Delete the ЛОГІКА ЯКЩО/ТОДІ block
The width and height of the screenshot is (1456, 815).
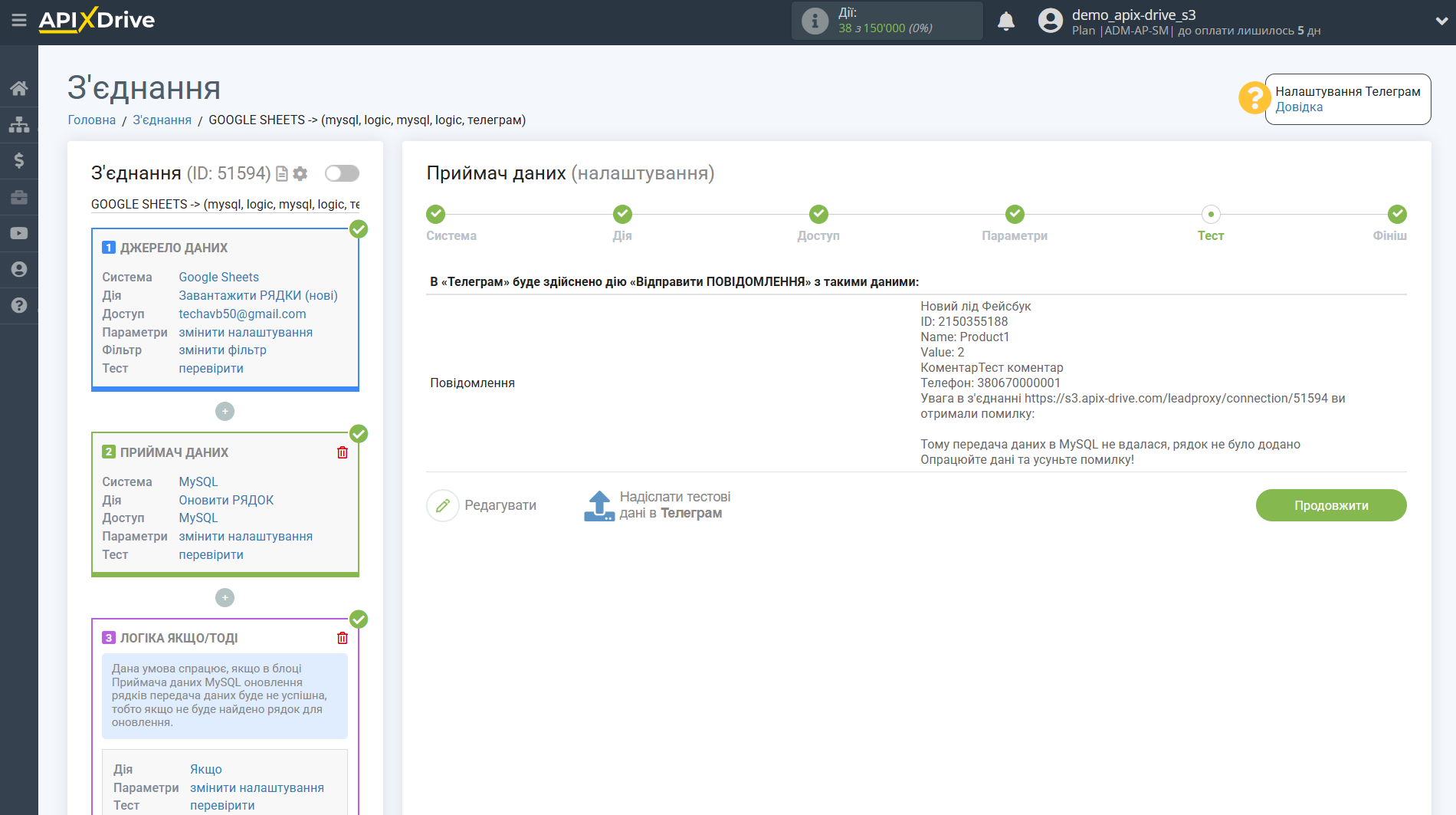click(x=343, y=638)
